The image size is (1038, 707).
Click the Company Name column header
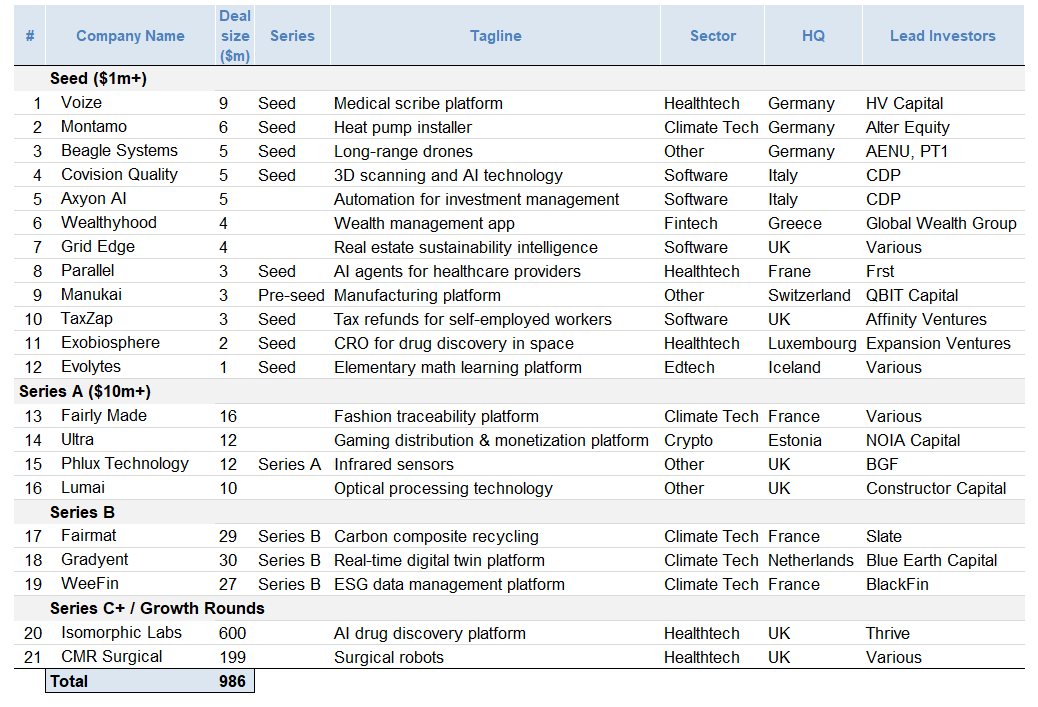tap(130, 36)
